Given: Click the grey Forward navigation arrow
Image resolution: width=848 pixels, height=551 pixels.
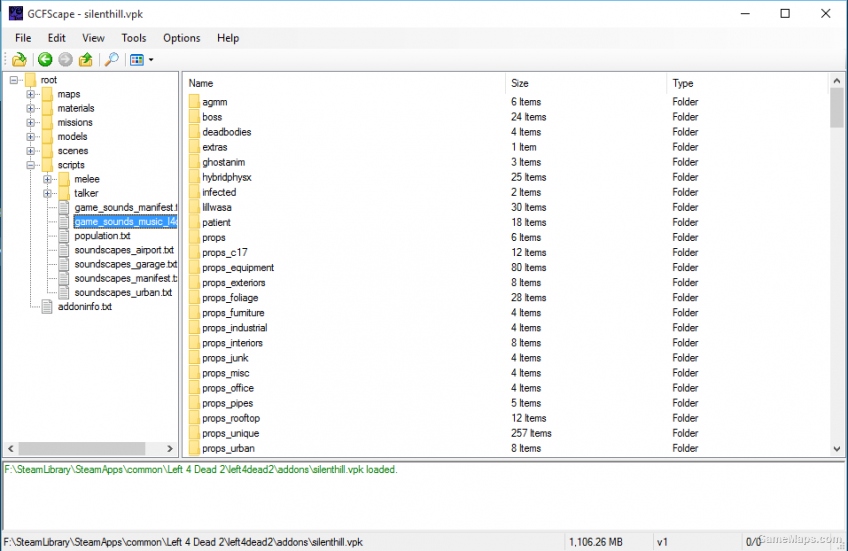Looking at the screenshot, I should (65, 60).
